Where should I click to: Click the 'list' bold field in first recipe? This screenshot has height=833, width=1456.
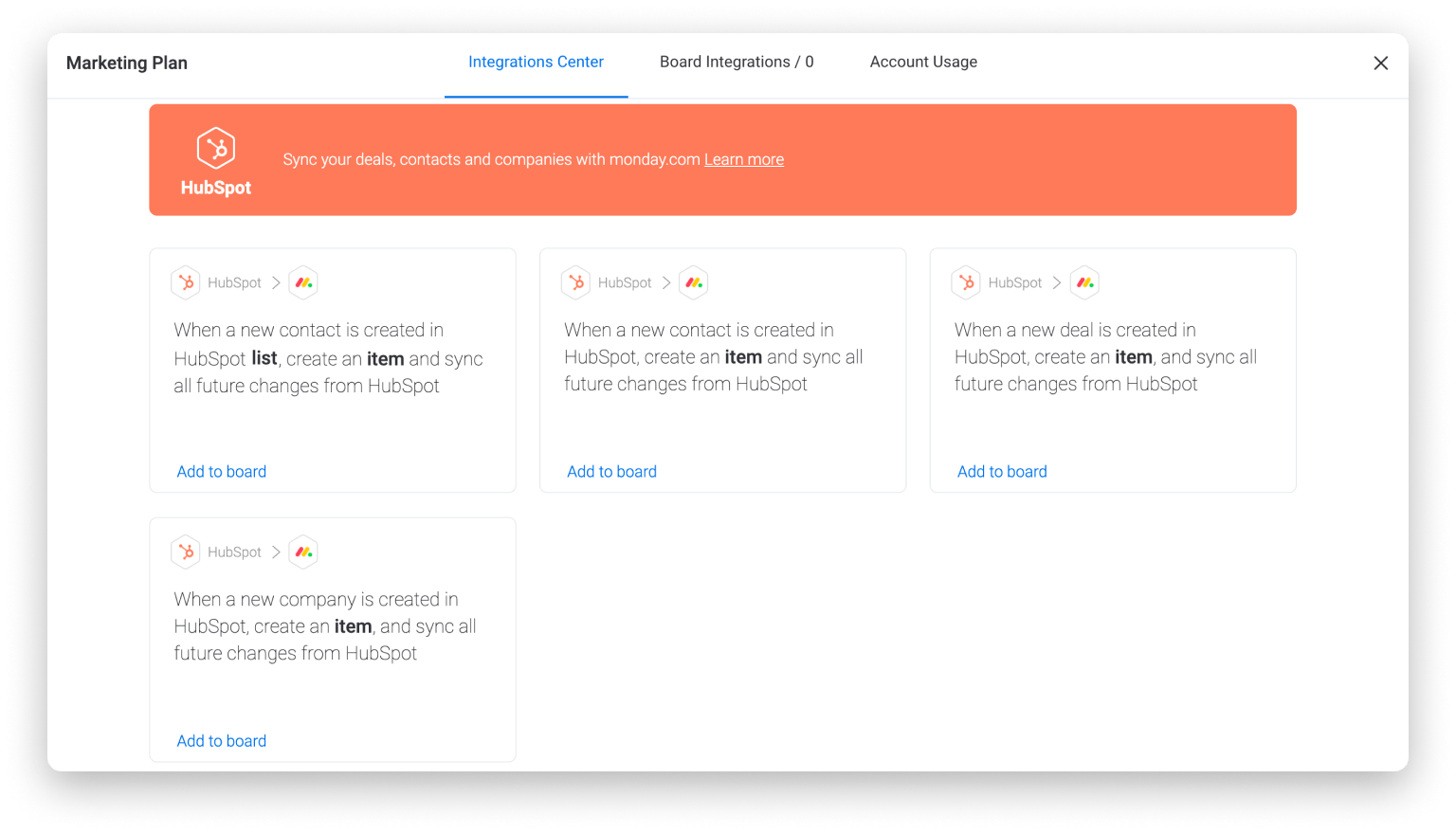(264, 358)
